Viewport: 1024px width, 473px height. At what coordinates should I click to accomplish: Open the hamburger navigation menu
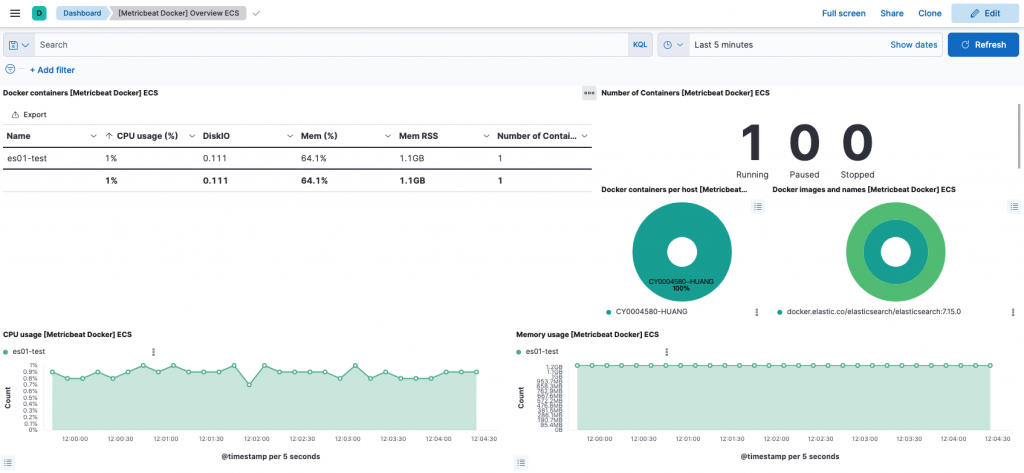coord(15,13)
